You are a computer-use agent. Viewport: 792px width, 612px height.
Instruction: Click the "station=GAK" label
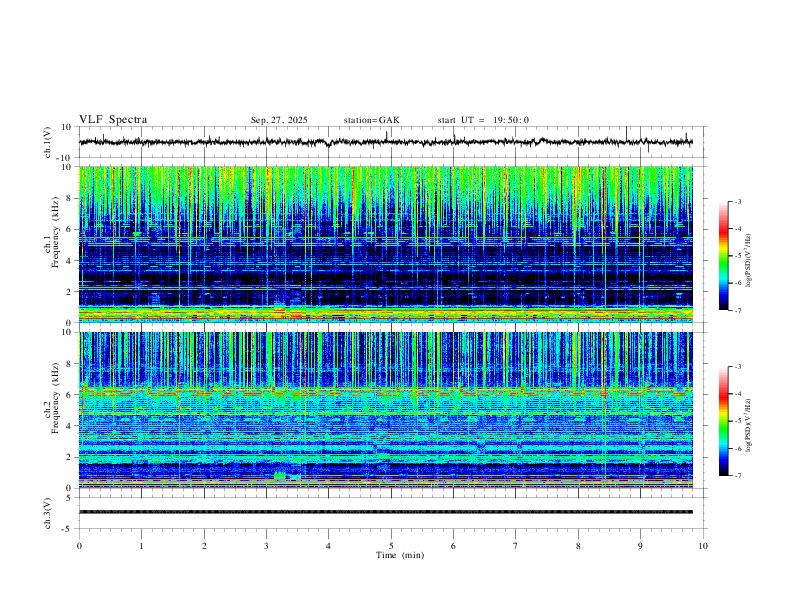(371, 120)
